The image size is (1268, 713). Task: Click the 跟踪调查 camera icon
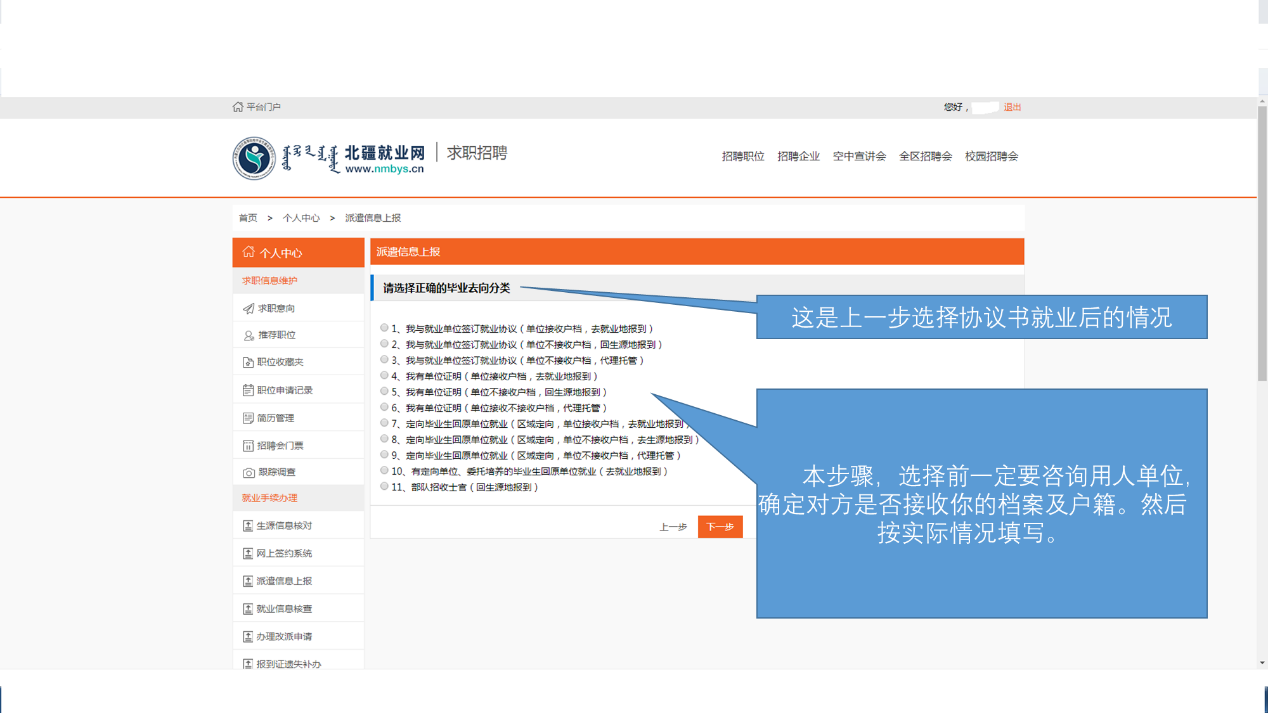[248, 472]
